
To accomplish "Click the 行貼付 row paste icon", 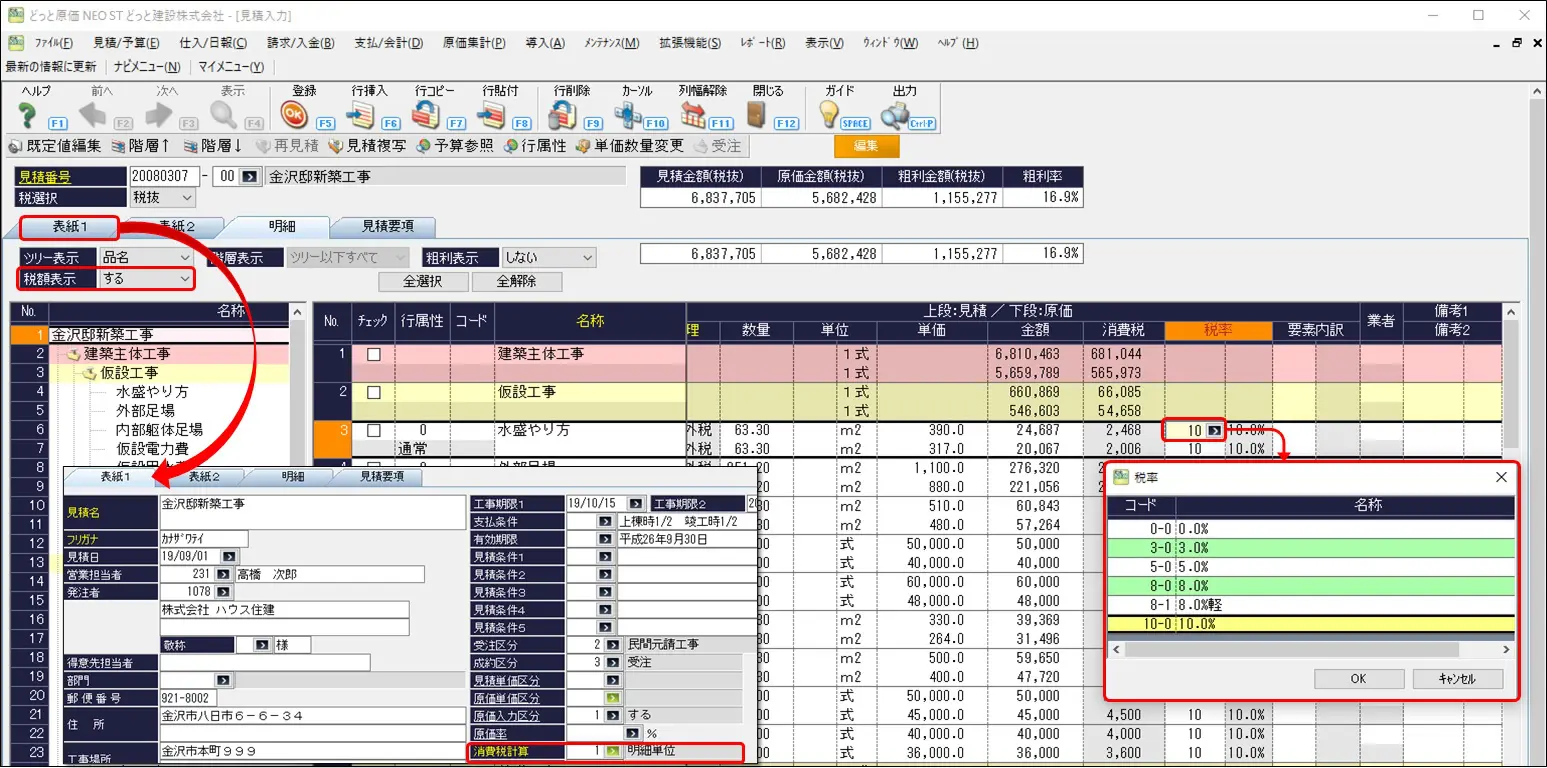I will [x=492, y=115].
